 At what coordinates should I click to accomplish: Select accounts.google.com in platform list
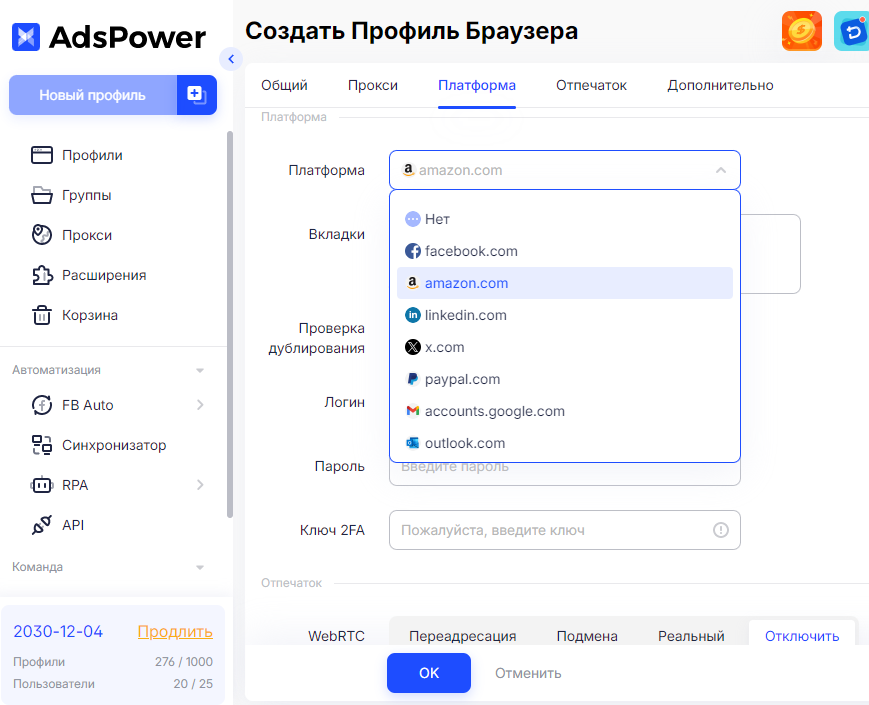point(565,411)
